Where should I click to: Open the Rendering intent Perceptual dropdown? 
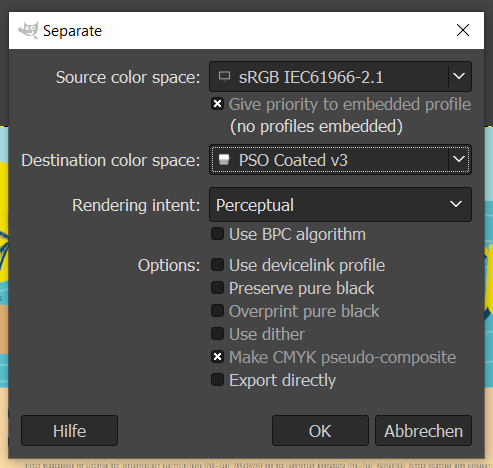[x=340, y=205]
